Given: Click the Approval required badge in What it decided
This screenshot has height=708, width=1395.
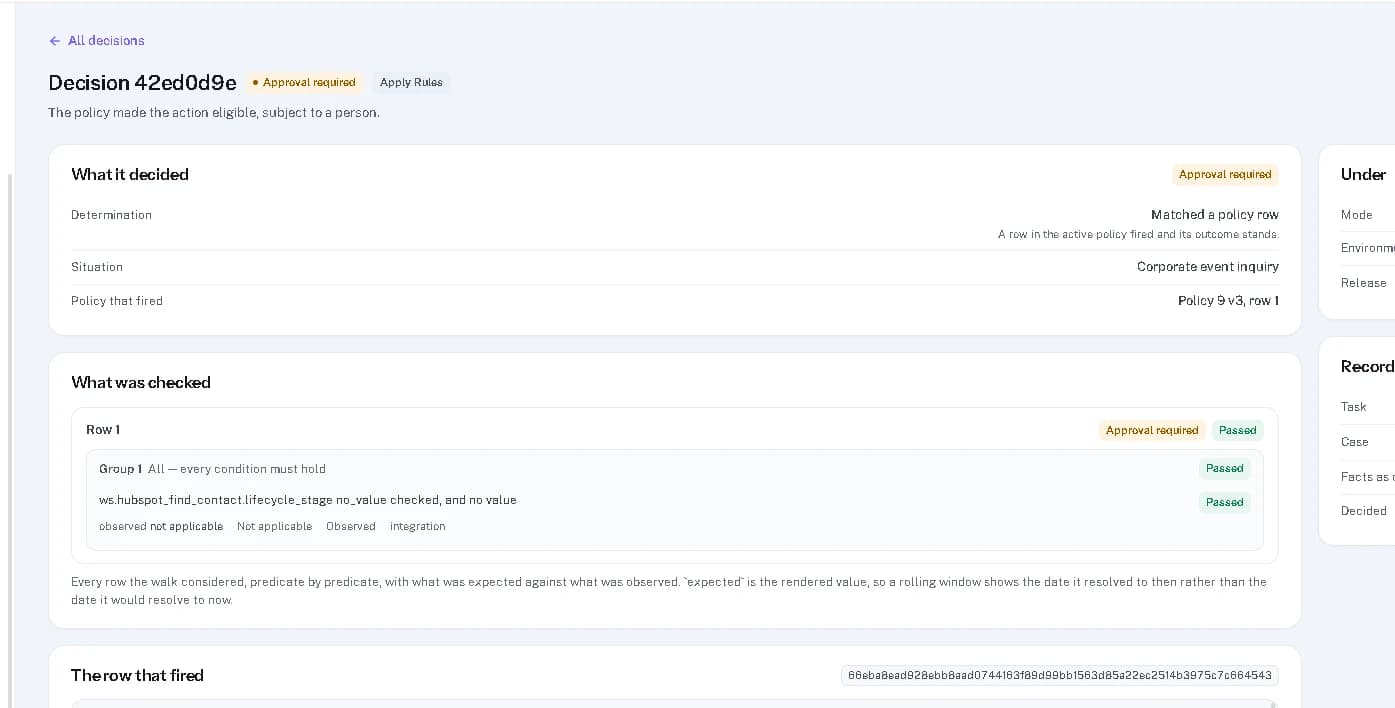Looking at the screenshot, I should (1225, 174).
